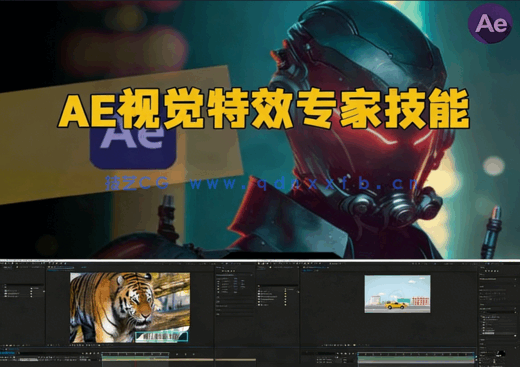Click the tiger footage in left composition viewer
520x367 pixels.
(x=130, y=307)
